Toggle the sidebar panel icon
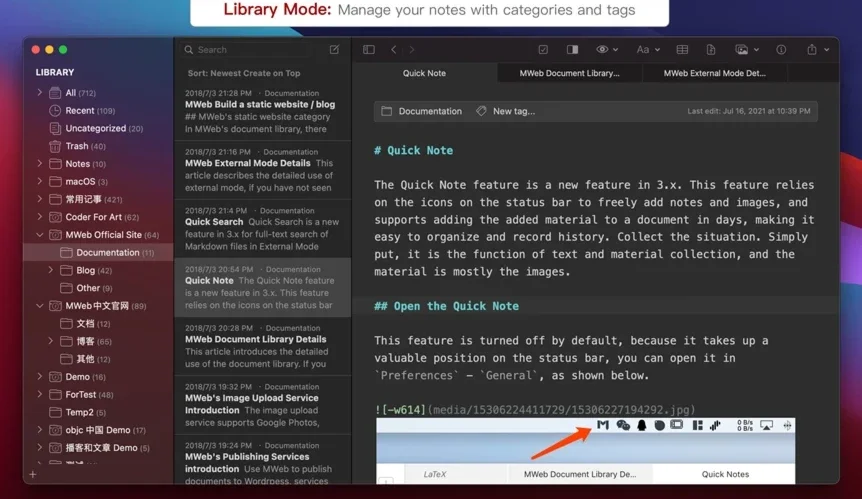The image size is (862, 499). 369,49
